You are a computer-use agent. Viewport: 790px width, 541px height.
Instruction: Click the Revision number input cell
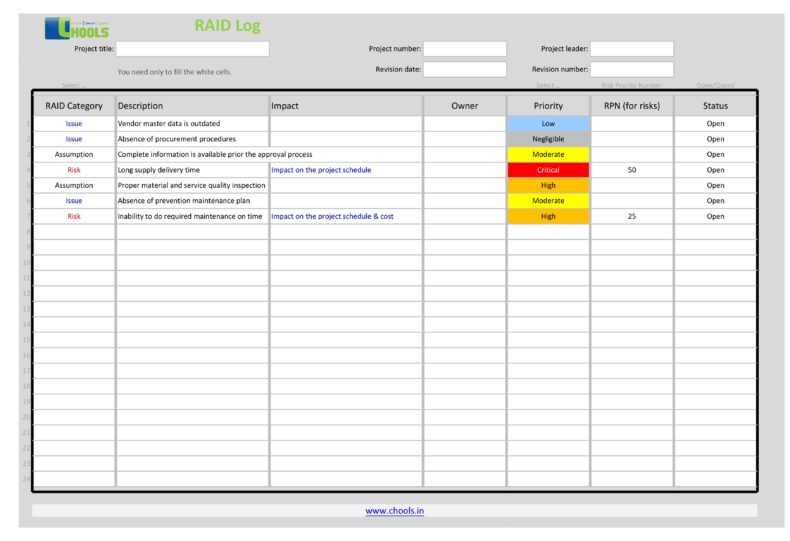coord(631,70)
